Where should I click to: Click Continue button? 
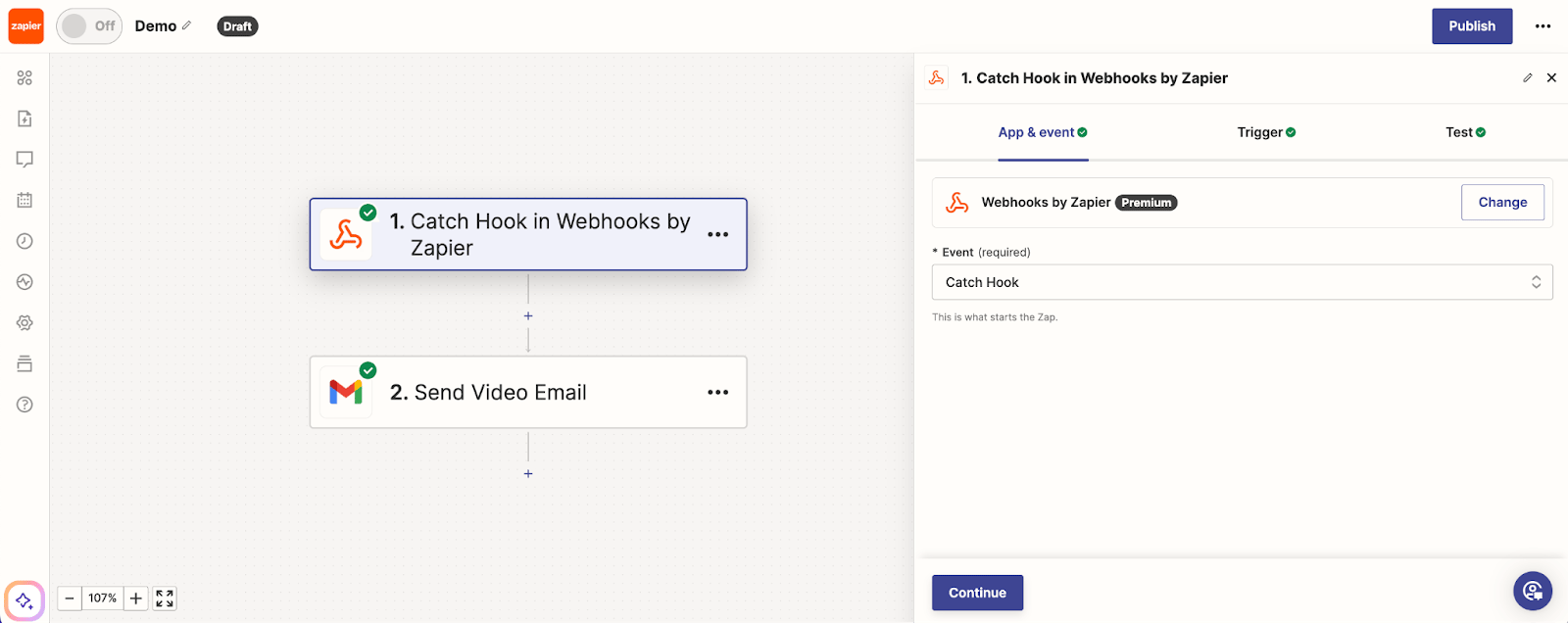977,593
